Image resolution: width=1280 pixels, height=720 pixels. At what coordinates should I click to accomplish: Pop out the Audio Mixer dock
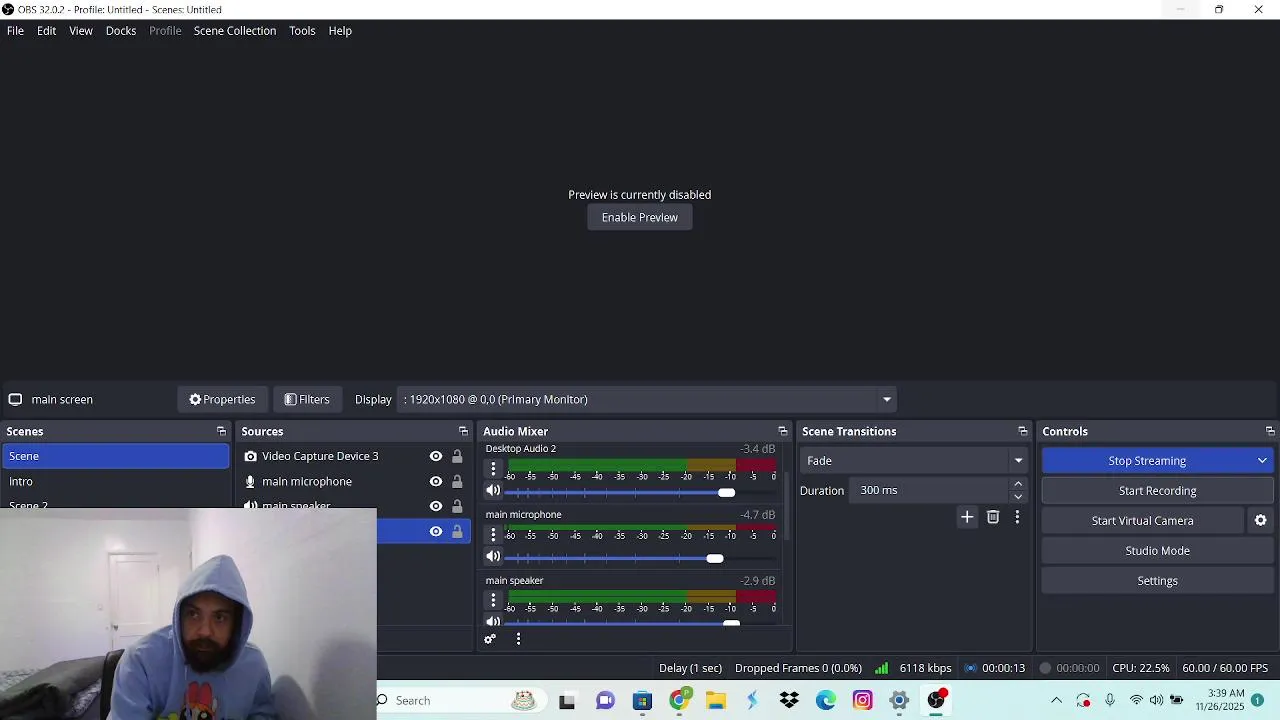tap(783, 431)
